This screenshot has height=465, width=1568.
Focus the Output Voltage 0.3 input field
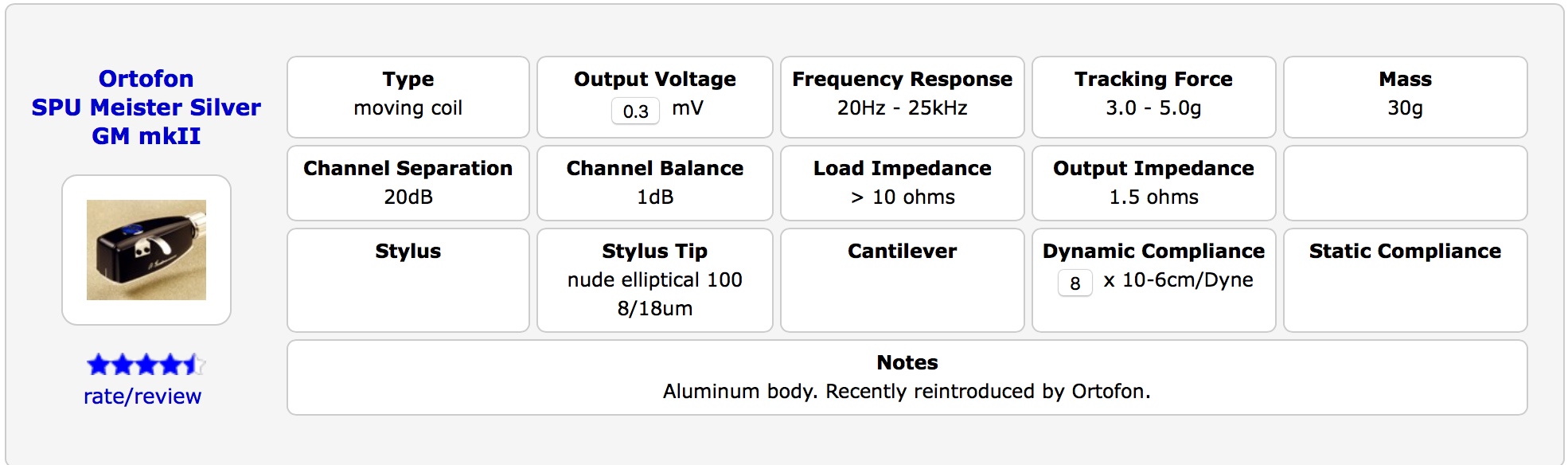click(x=635, y=111)
